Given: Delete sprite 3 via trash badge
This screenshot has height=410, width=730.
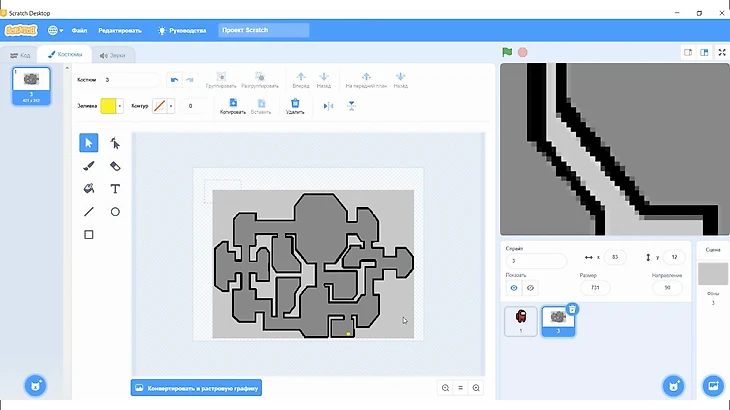Looking at the screenshot, I should [x=572, y=309].
